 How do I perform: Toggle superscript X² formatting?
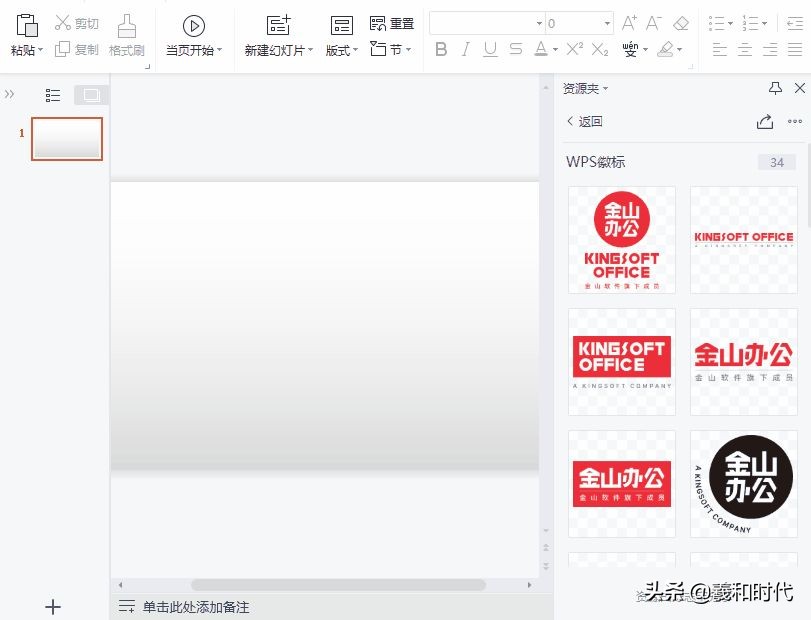(x=574, y=49)
